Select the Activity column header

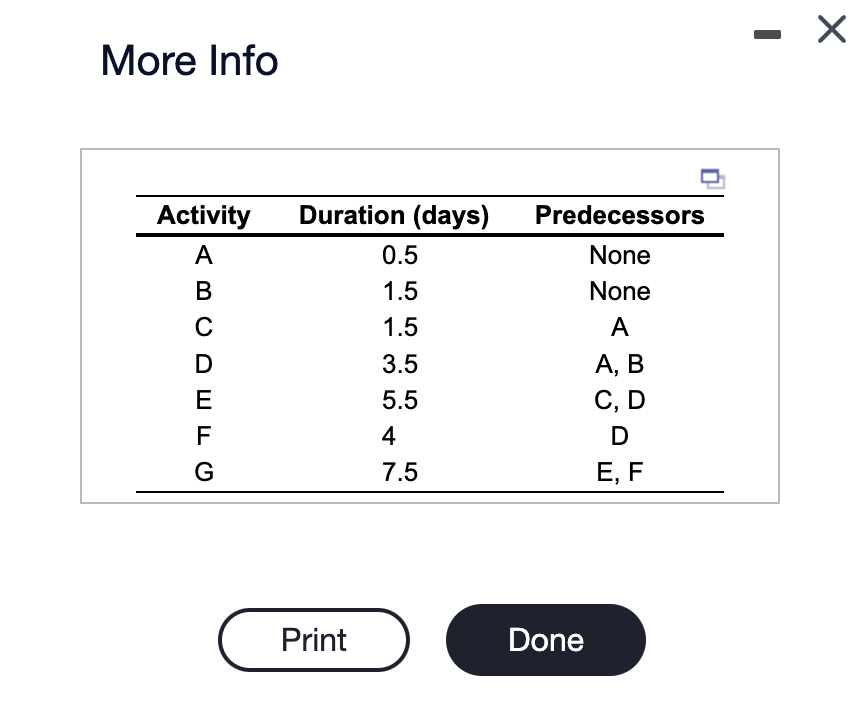click(x=203, y=215)
